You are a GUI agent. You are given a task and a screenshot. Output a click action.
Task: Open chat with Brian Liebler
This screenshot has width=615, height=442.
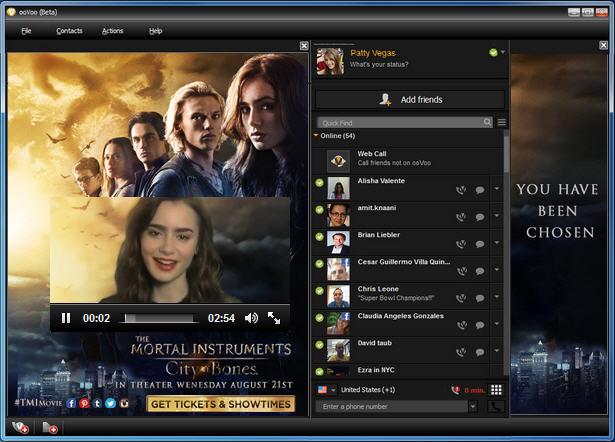480,243
